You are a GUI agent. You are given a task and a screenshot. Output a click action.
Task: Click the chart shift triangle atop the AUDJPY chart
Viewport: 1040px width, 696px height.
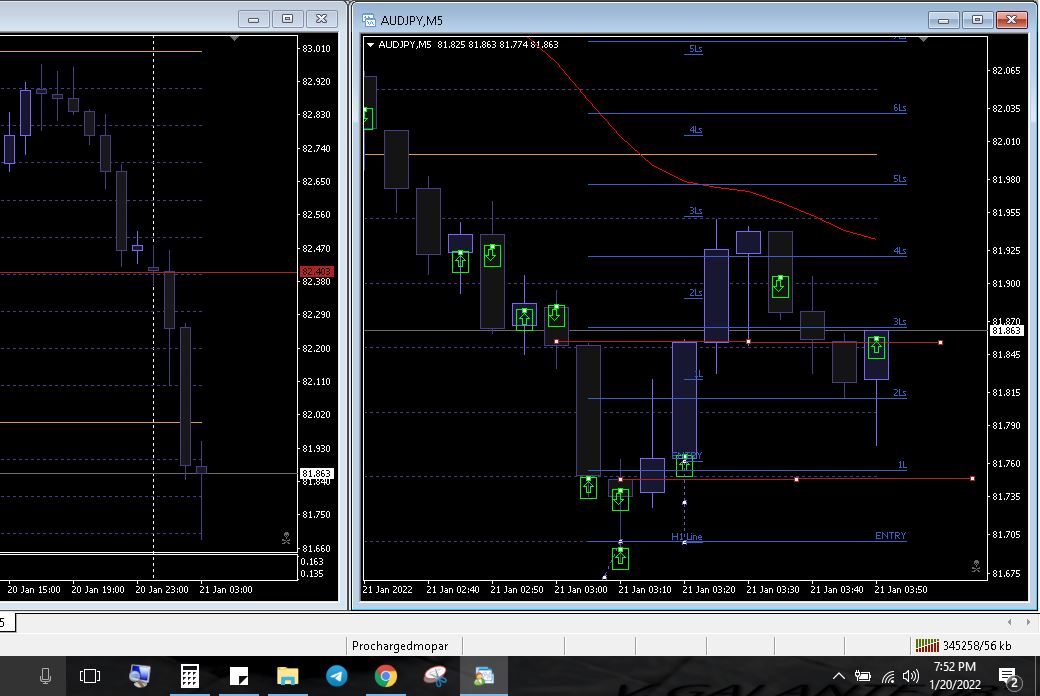pos(924,40)
